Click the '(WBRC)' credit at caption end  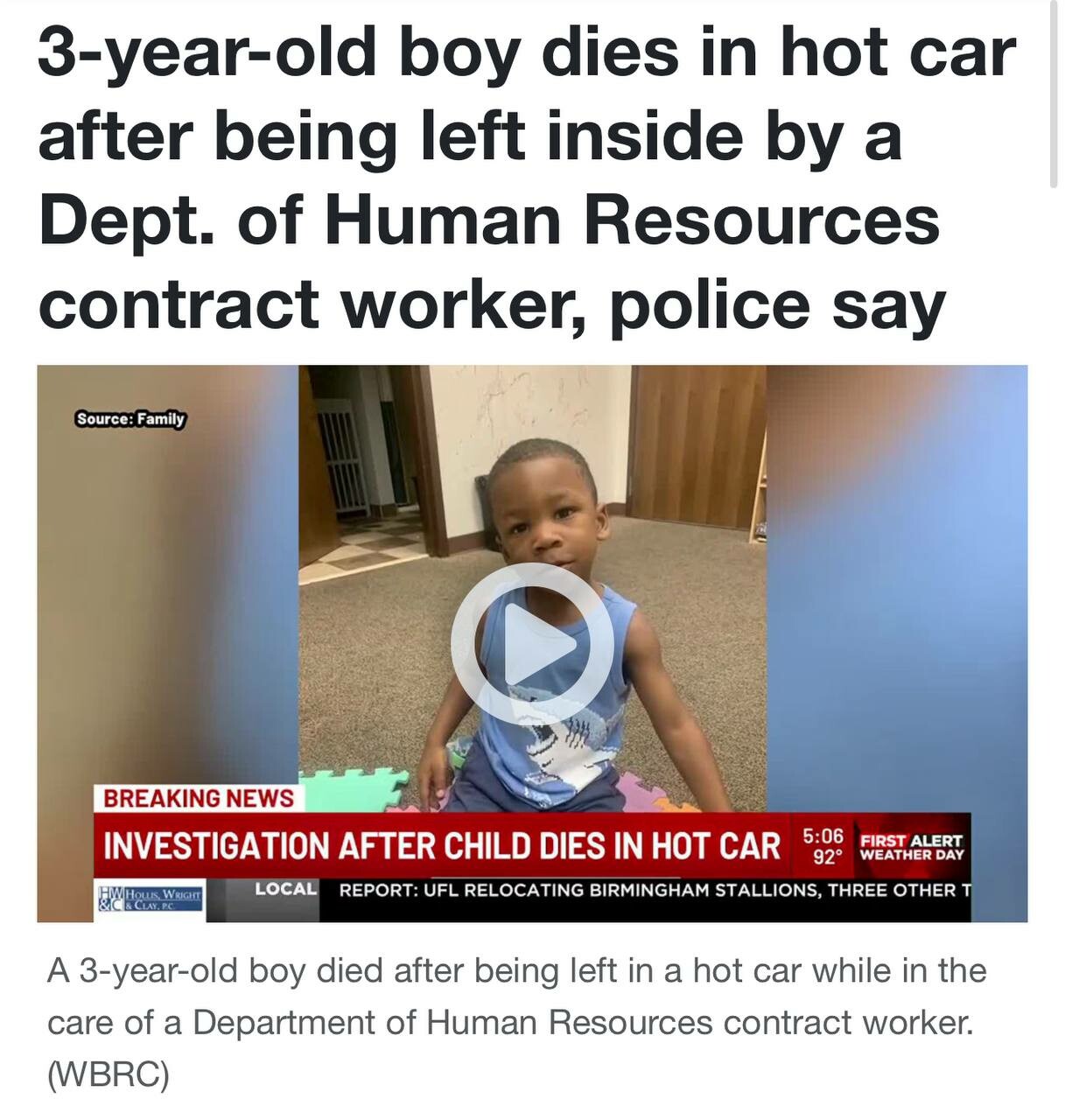click(x=108, y=1074)
